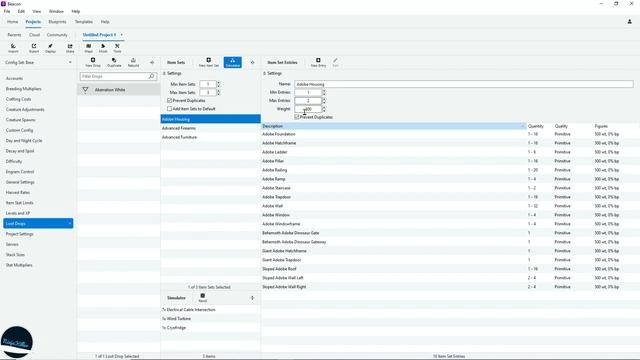Click the Export toolbar icon
The image size is (640, 360).
pos(34,48)
